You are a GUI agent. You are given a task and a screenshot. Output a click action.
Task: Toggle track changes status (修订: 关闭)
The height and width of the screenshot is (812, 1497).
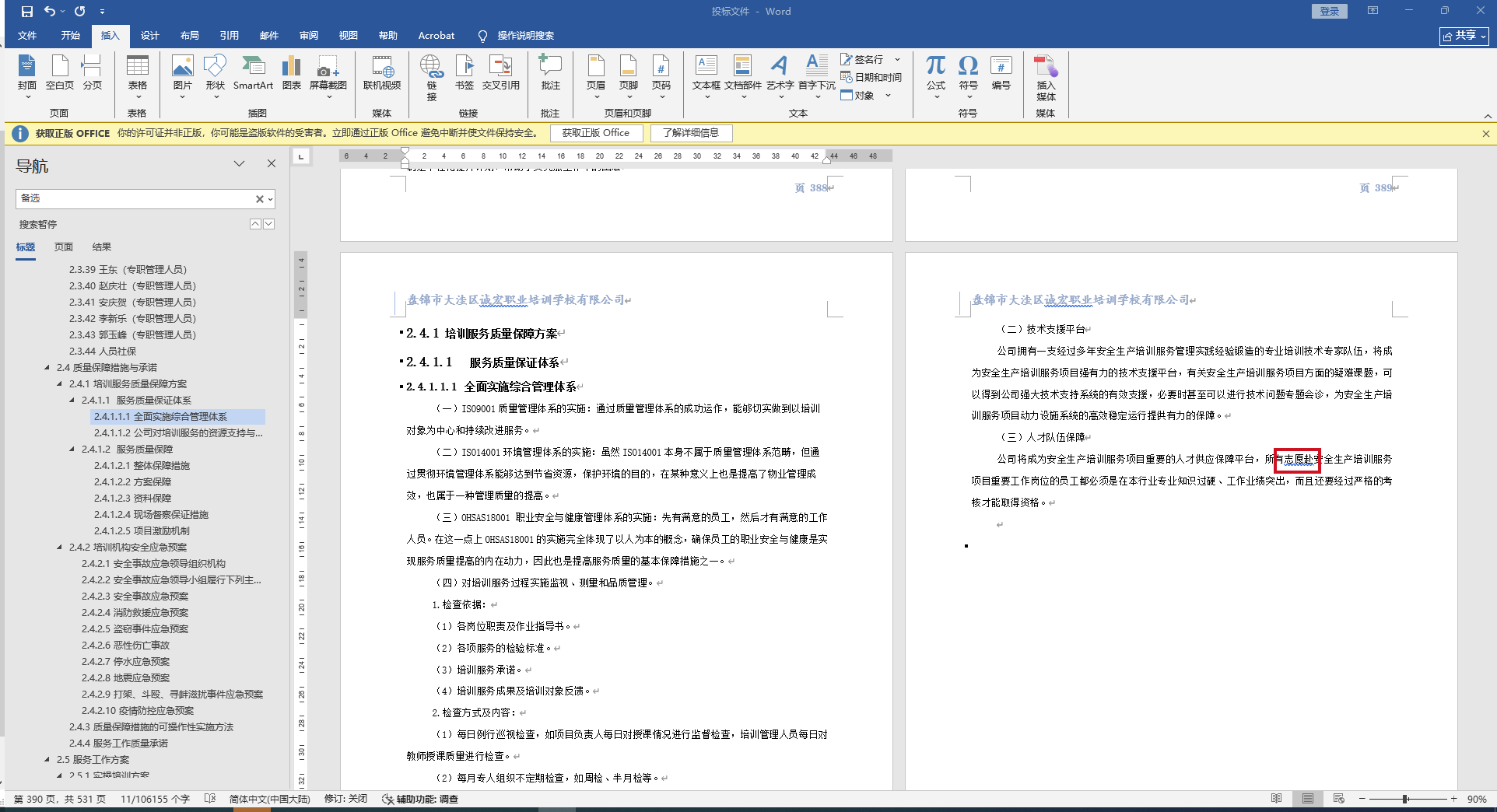[345, 799]
